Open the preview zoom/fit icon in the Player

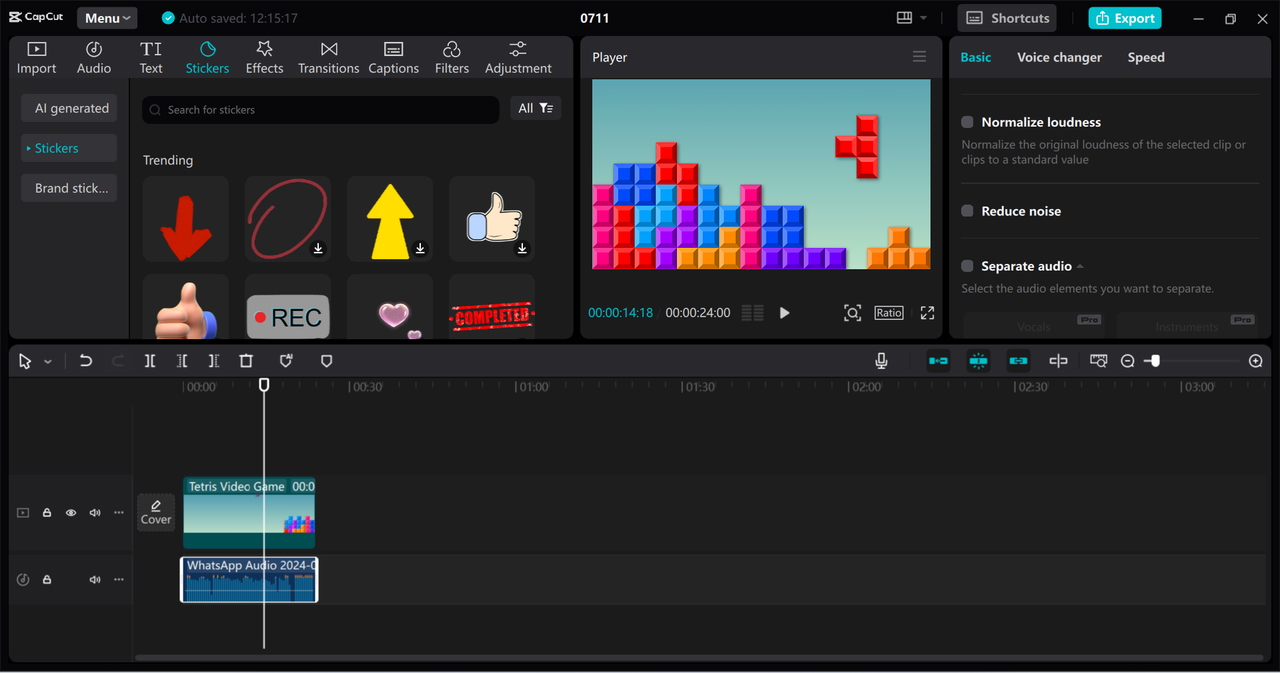point(852,313)
